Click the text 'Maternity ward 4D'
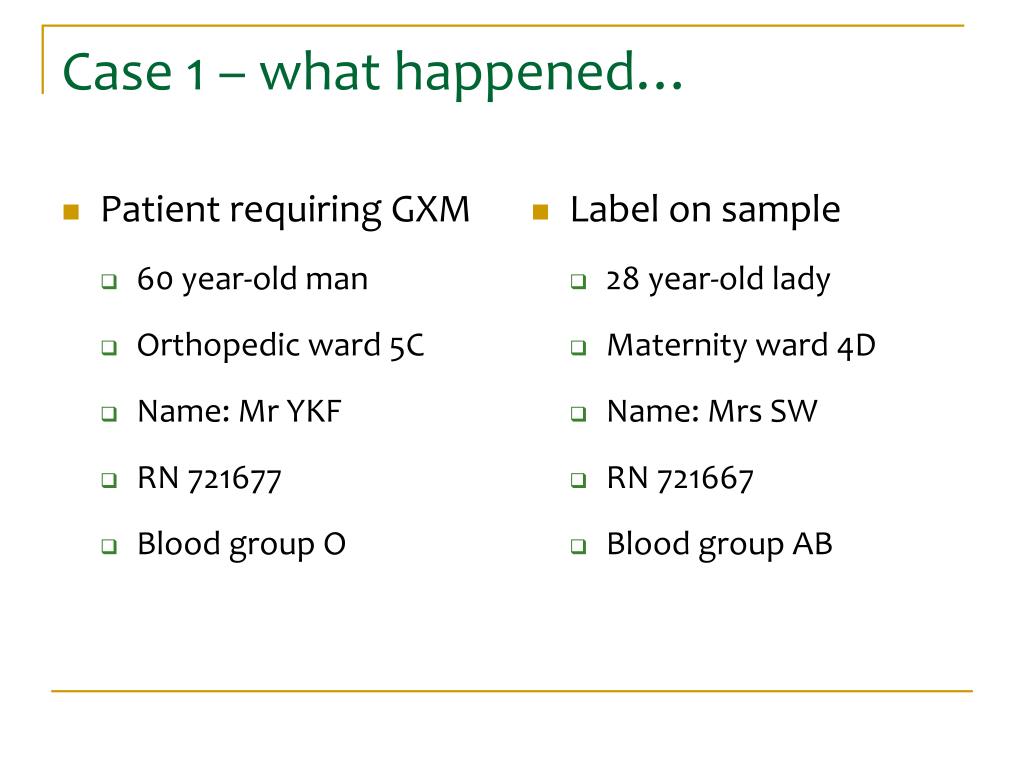This screenshot has height=768, width=1024. 741,345
